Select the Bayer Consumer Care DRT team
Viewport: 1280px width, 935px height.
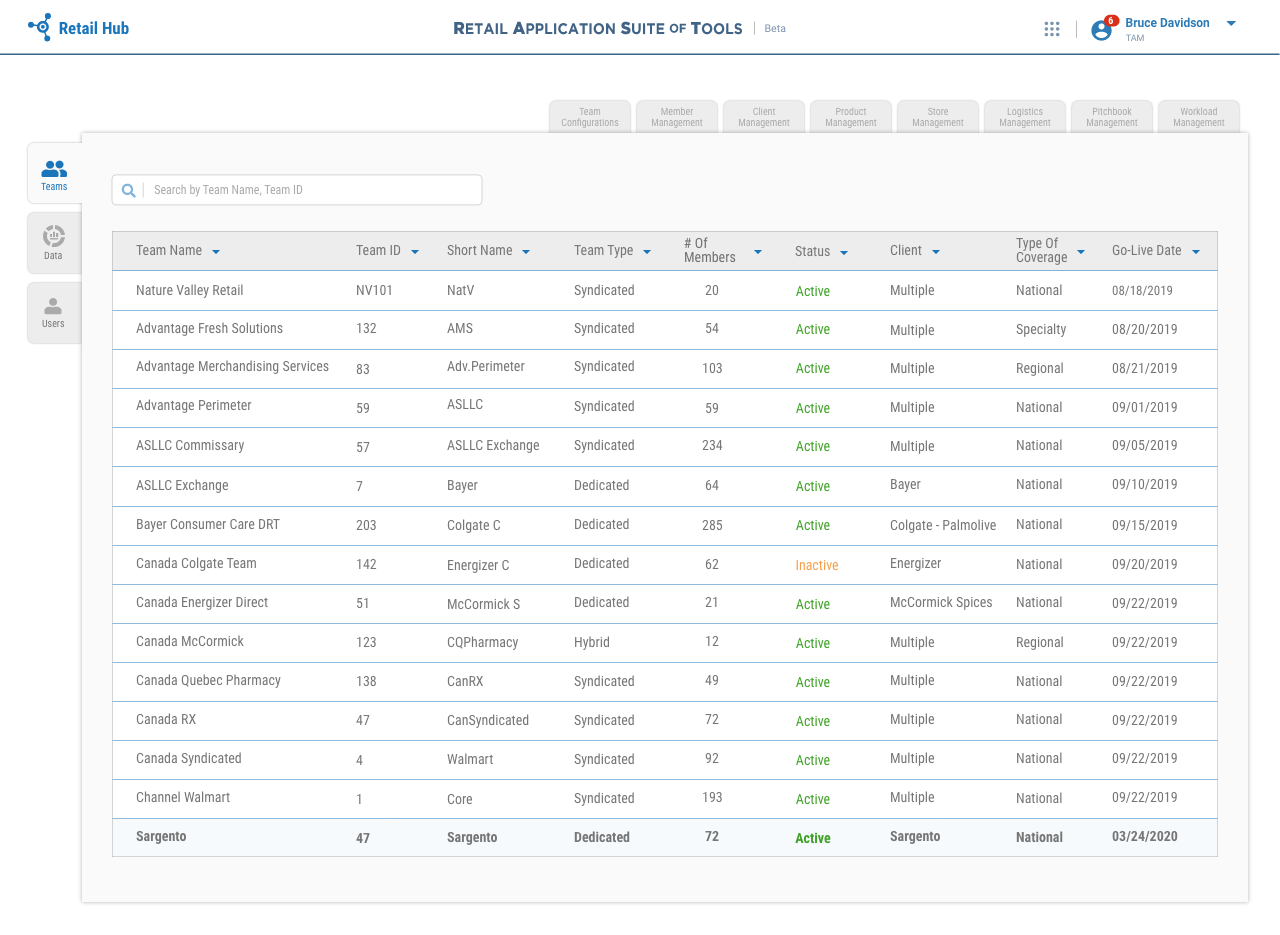208,525
